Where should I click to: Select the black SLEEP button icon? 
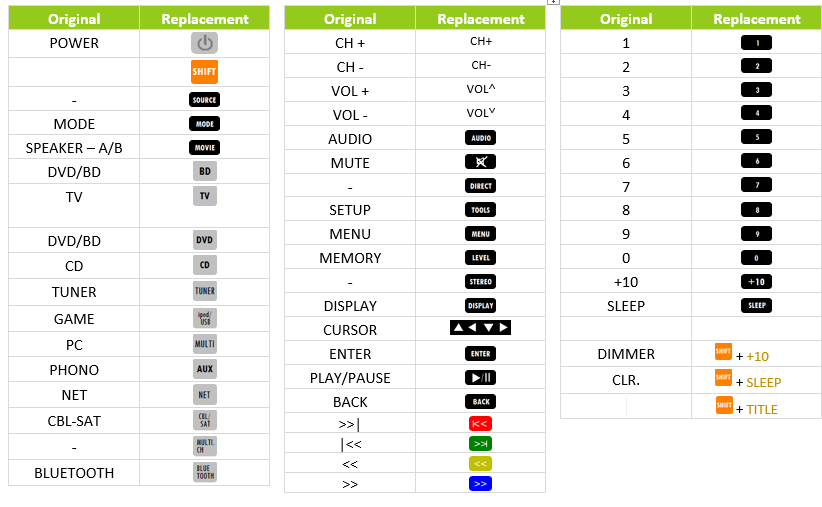756,305
